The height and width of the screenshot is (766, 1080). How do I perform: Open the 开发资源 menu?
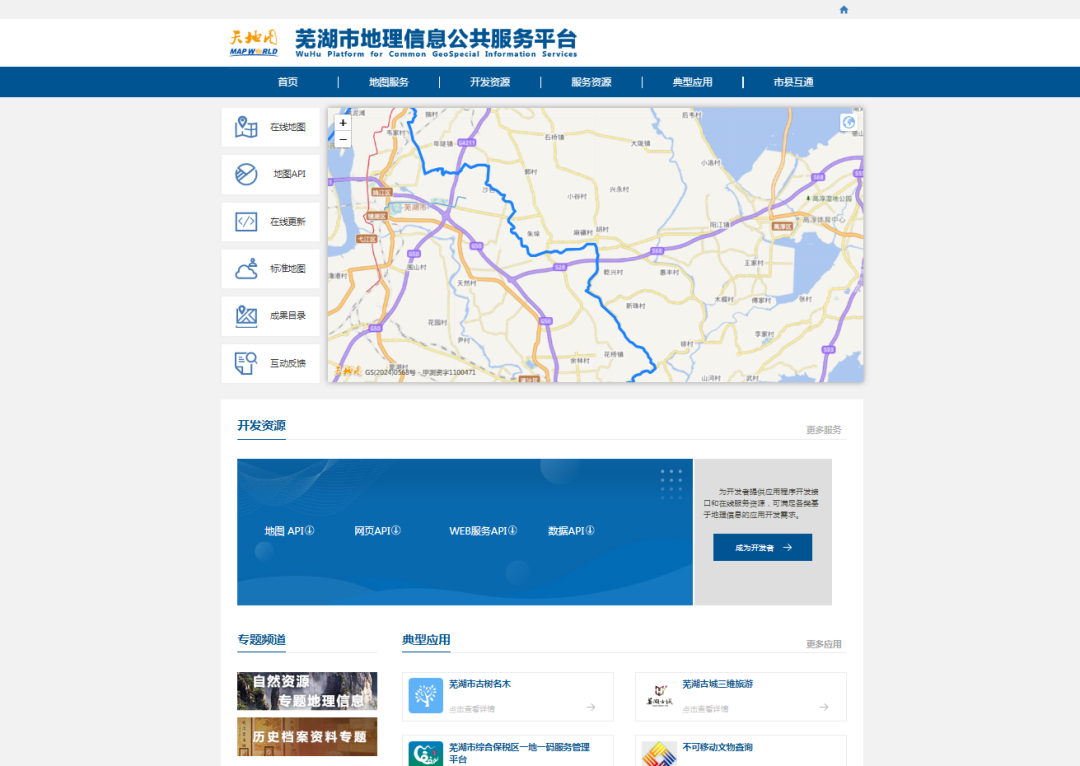[490, 82]
